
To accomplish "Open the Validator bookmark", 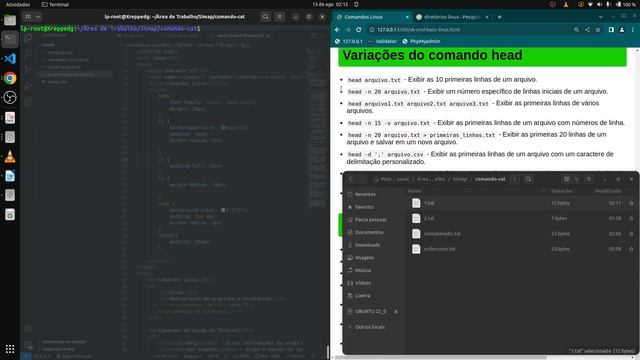I will (x=382, y=41).
